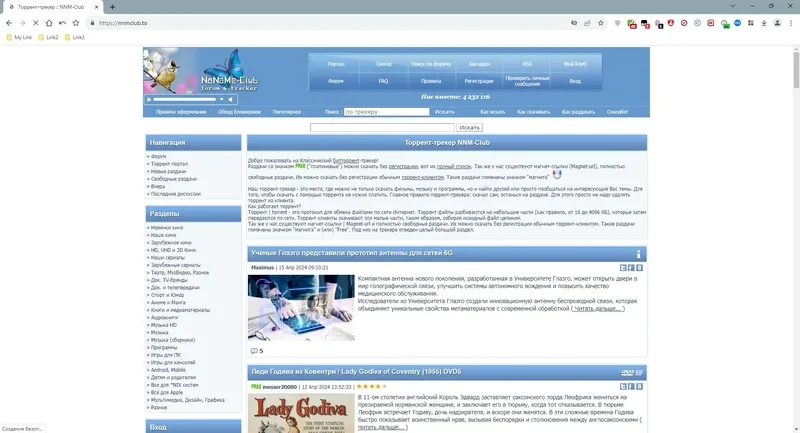Image resolution: width=800 pixels, height=433 pixels.
Task: Open the Регистрация menu item
Action: point(479,81)
